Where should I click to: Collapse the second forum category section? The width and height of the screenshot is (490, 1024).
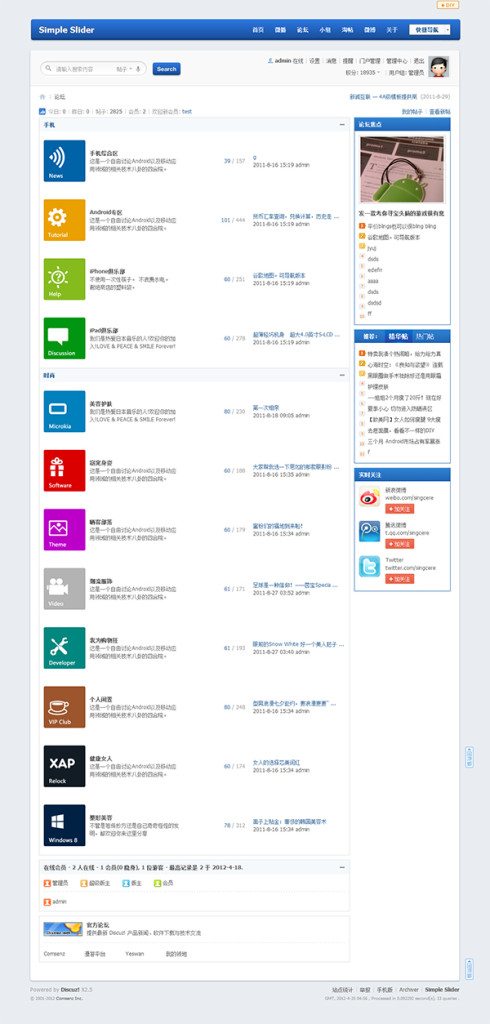point(342,376)
